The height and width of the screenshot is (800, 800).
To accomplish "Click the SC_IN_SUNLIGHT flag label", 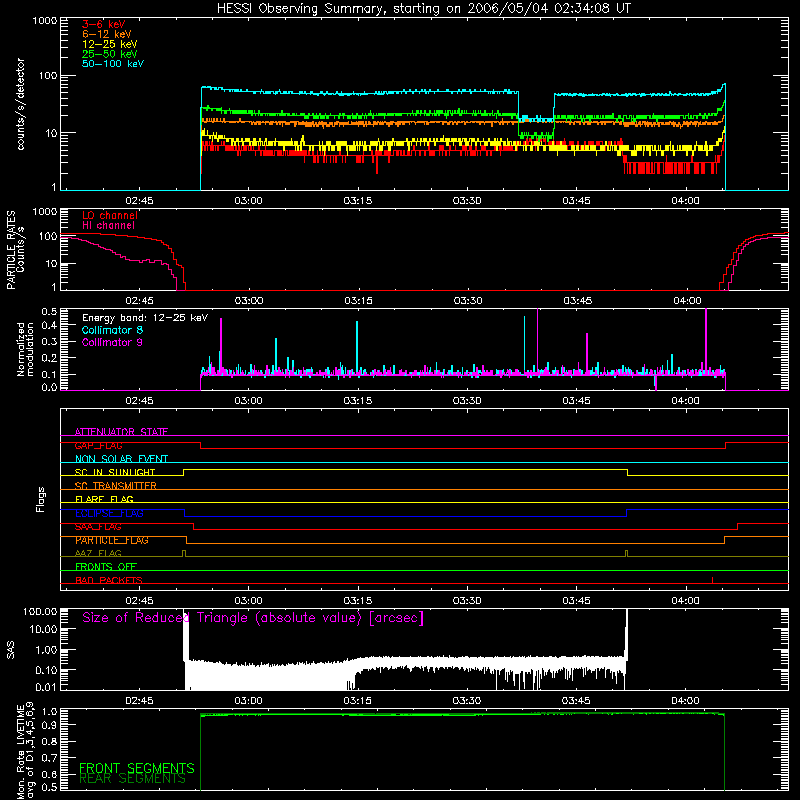I will (x=115, y=472).
